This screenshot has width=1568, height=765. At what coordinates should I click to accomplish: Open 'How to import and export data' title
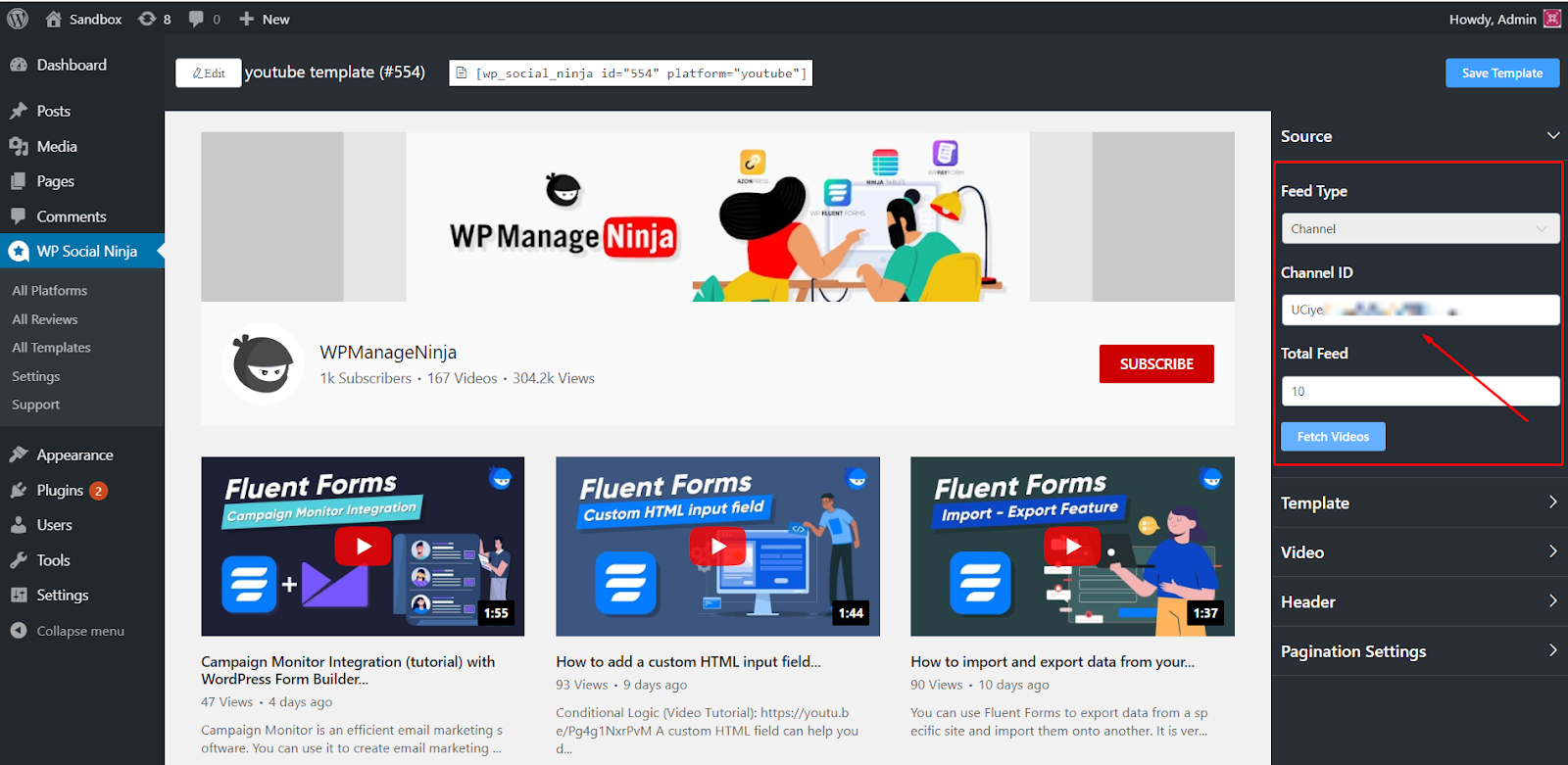pyautogui.click(x=1053, y=662)
